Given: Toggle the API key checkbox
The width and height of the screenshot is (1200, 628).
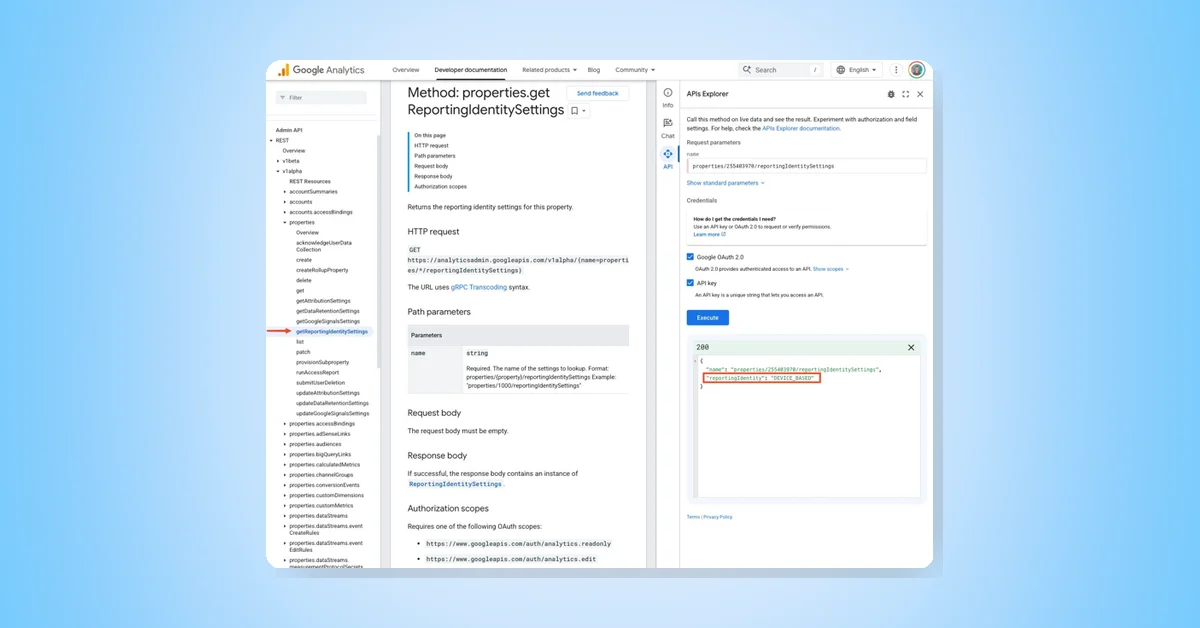Looking at the screenshot, I should click(691, 283).
